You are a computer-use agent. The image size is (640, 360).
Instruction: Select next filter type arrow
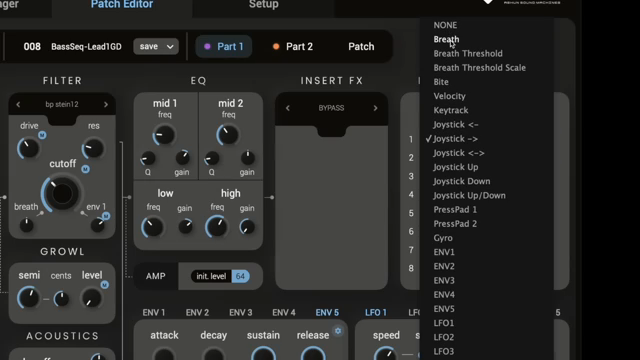click(106, 104)
